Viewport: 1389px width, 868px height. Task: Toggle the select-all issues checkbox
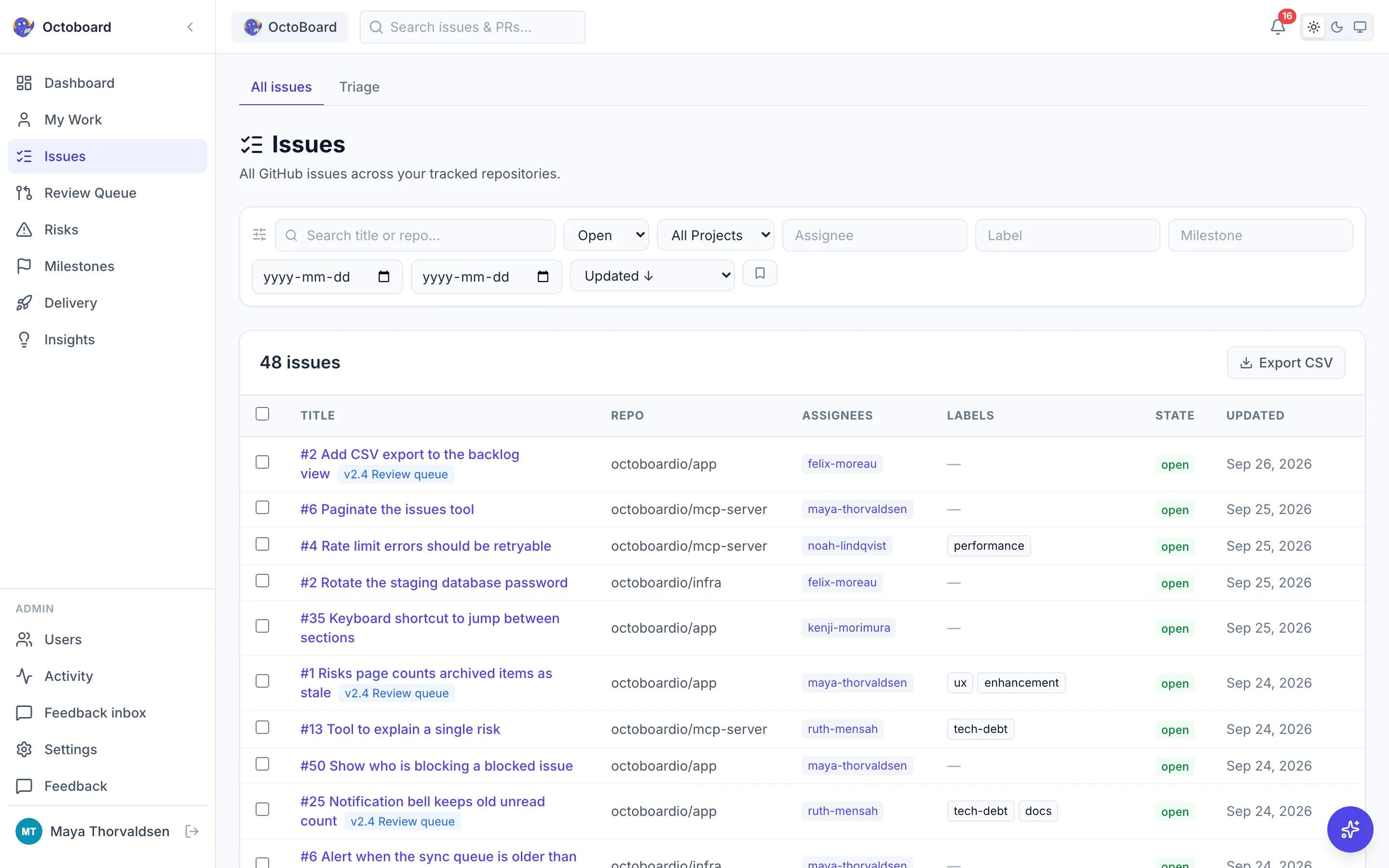262,414
